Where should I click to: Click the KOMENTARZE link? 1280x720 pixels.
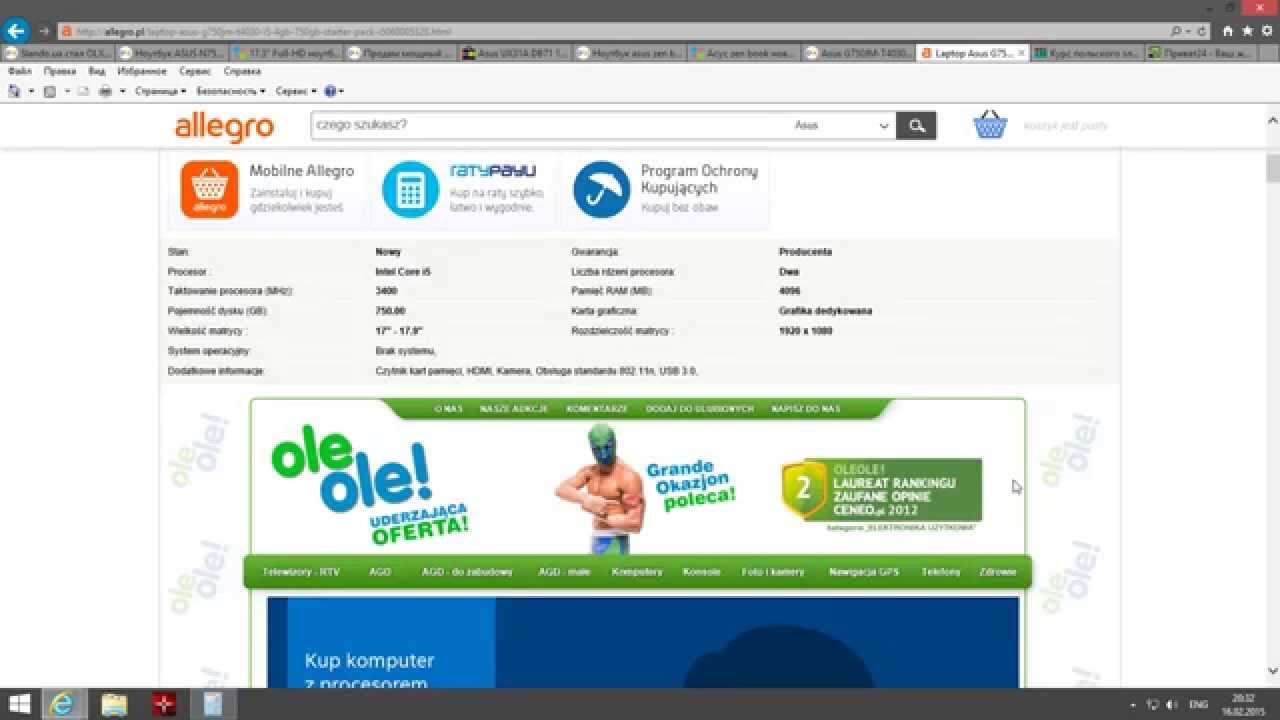[x=597, y=409]
